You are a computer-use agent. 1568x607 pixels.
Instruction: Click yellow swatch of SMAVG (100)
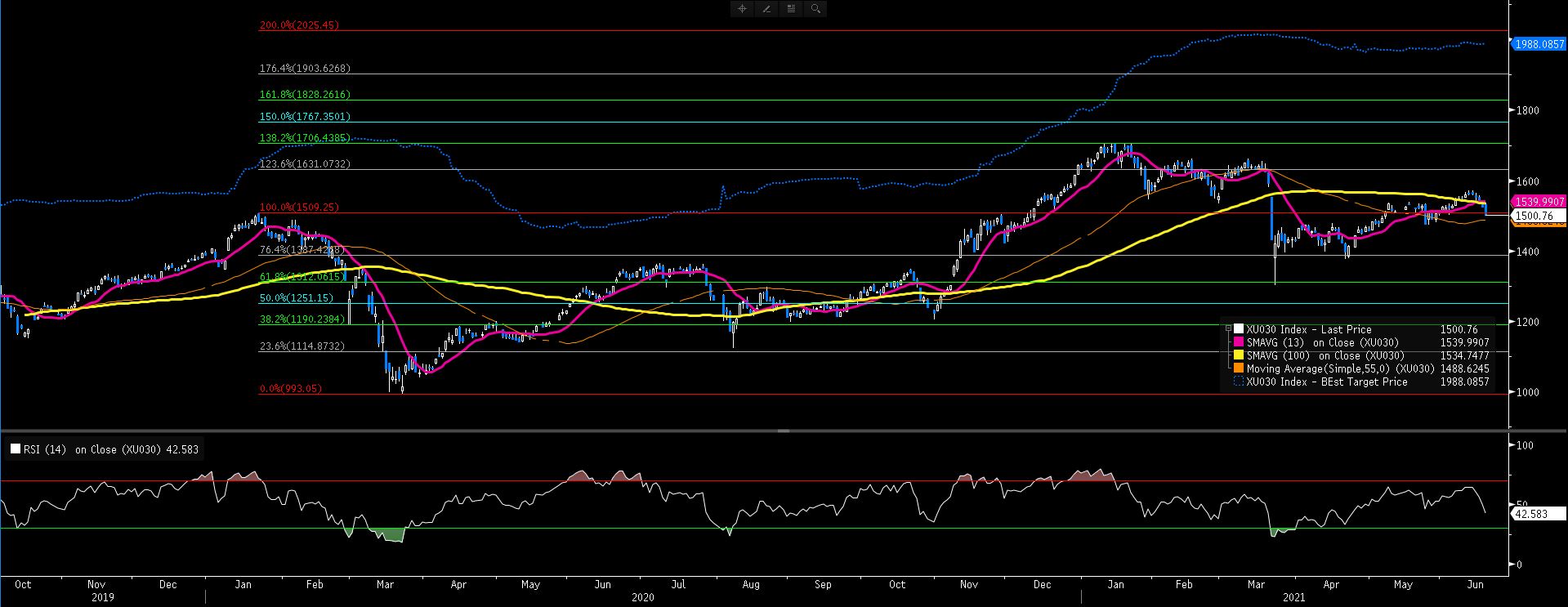1239,355
